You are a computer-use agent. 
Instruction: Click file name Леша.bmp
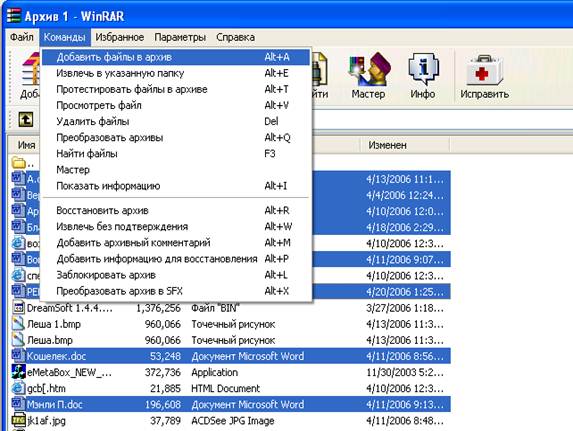[x=50, y=340]
